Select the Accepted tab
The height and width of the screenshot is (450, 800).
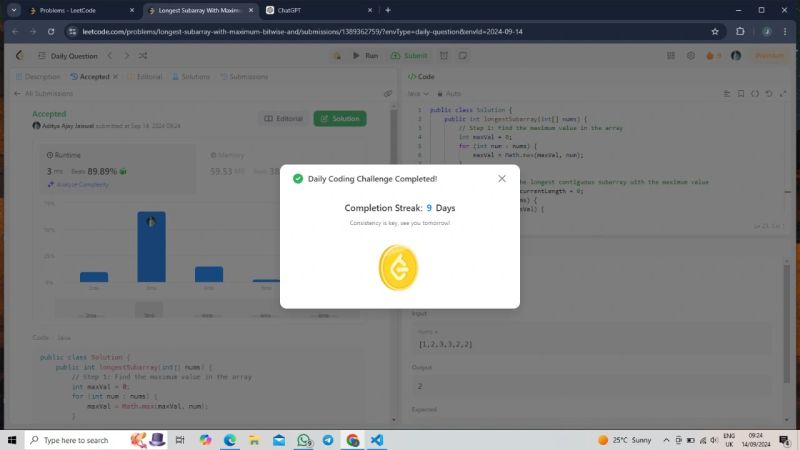(90, 77)
